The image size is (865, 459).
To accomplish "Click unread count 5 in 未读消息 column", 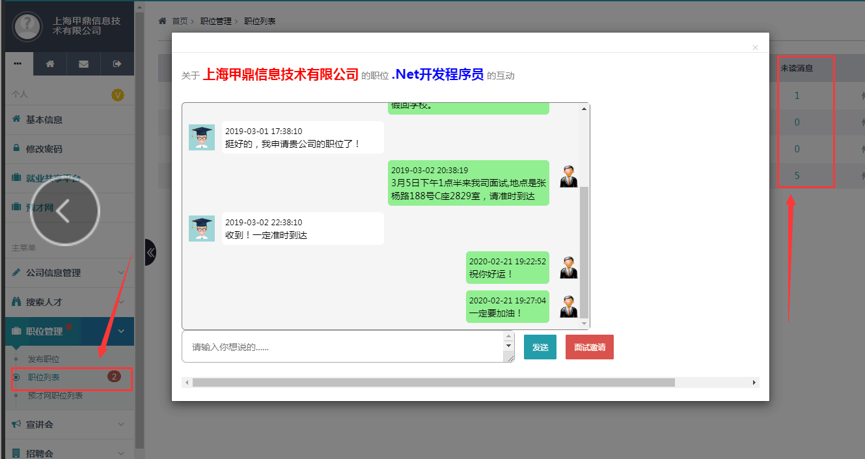I will click(797, 175).
